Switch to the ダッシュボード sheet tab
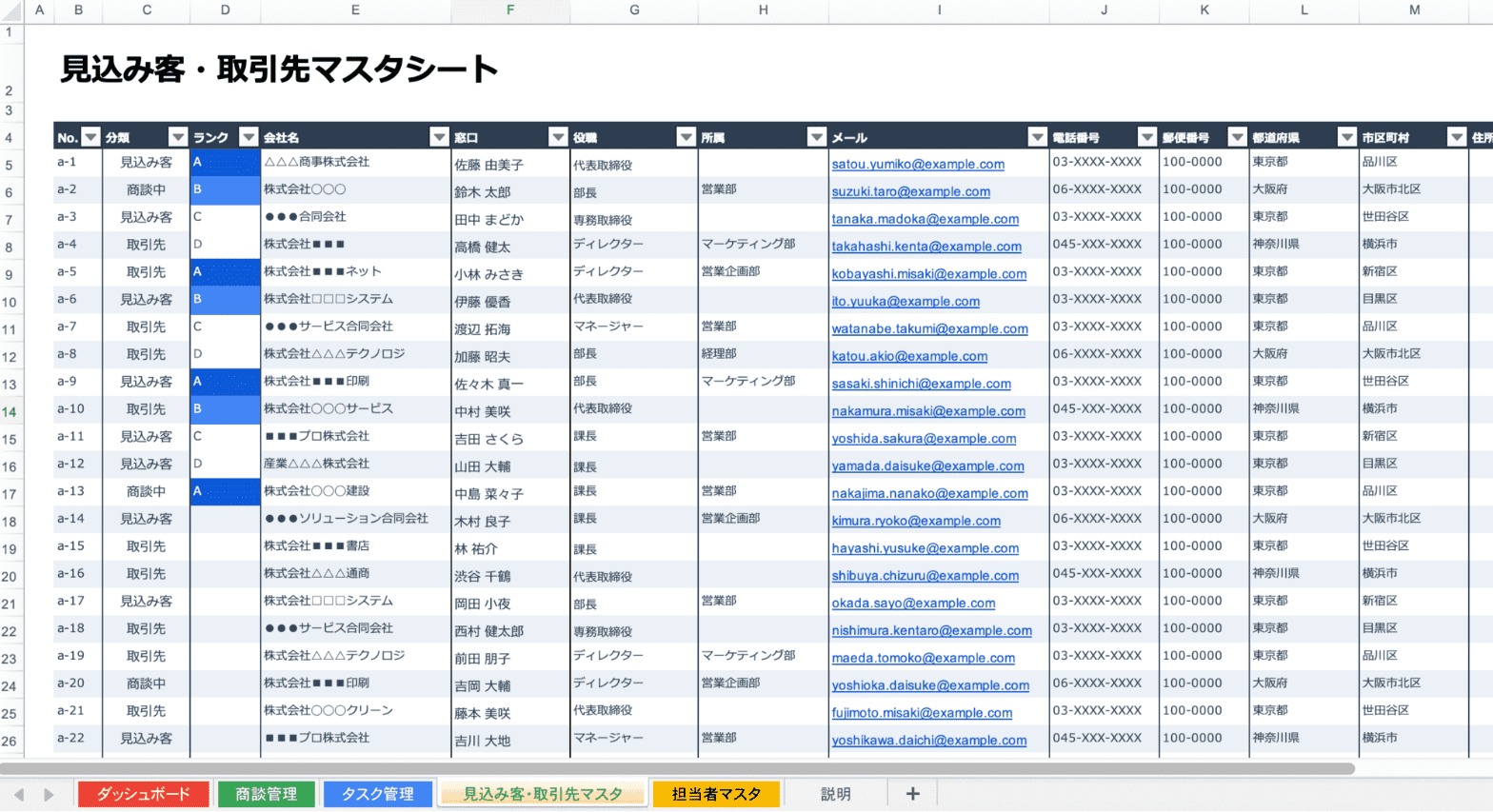1493x812 pixels. (144, 794)
